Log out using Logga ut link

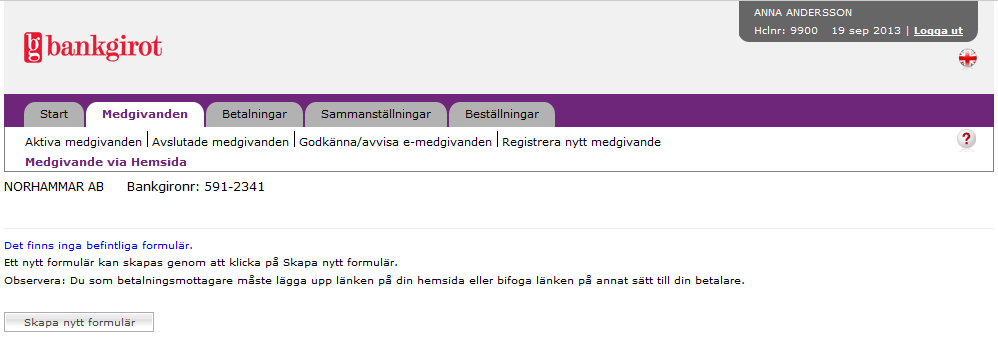click(x=938, y=31)
